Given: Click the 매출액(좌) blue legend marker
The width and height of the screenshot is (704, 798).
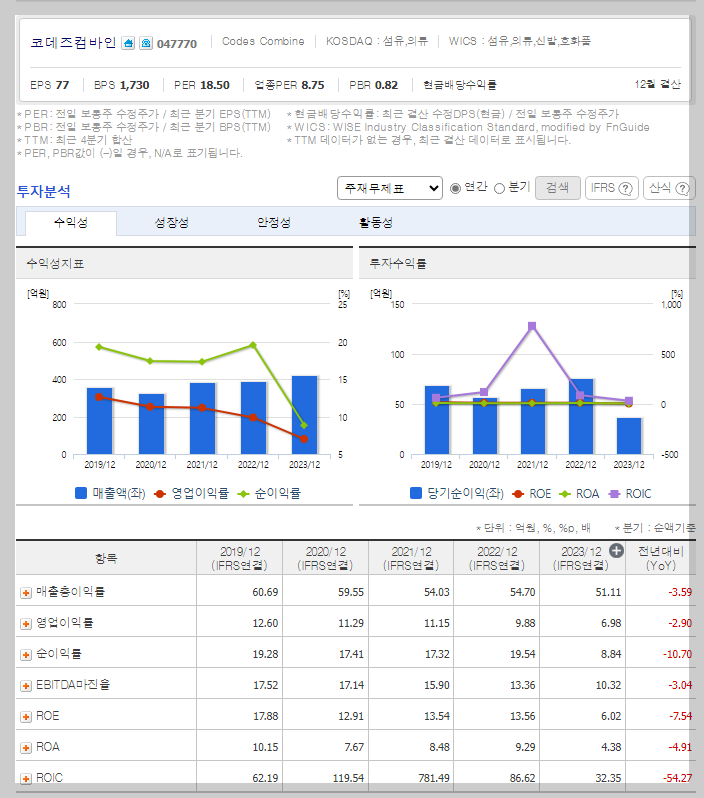Looking at the screenshot, I should pos(81,493).
